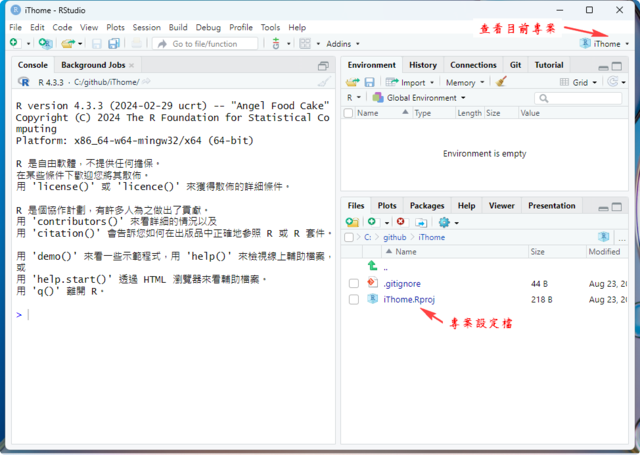This screenshot has height=455, width=640.
Task: Switch to the Background Jobs tab
Action: 93,65
